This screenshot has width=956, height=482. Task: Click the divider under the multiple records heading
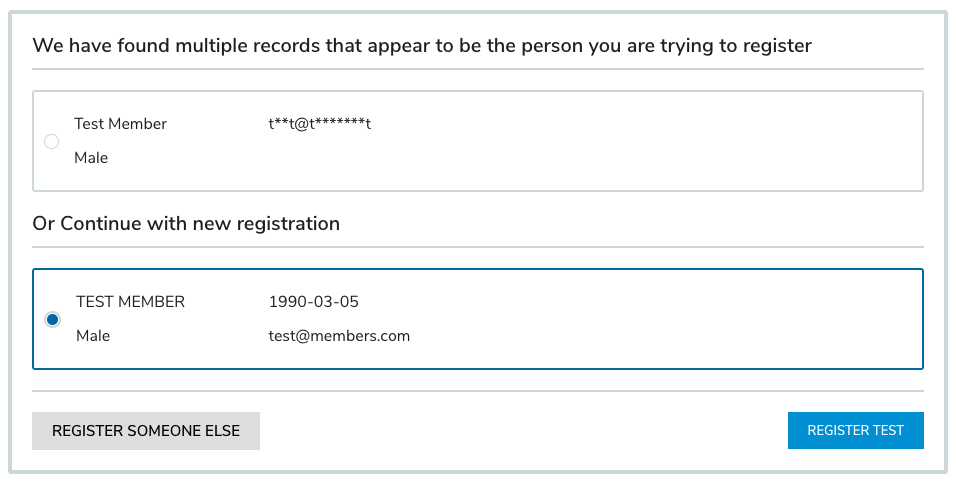tap(477, 69)
